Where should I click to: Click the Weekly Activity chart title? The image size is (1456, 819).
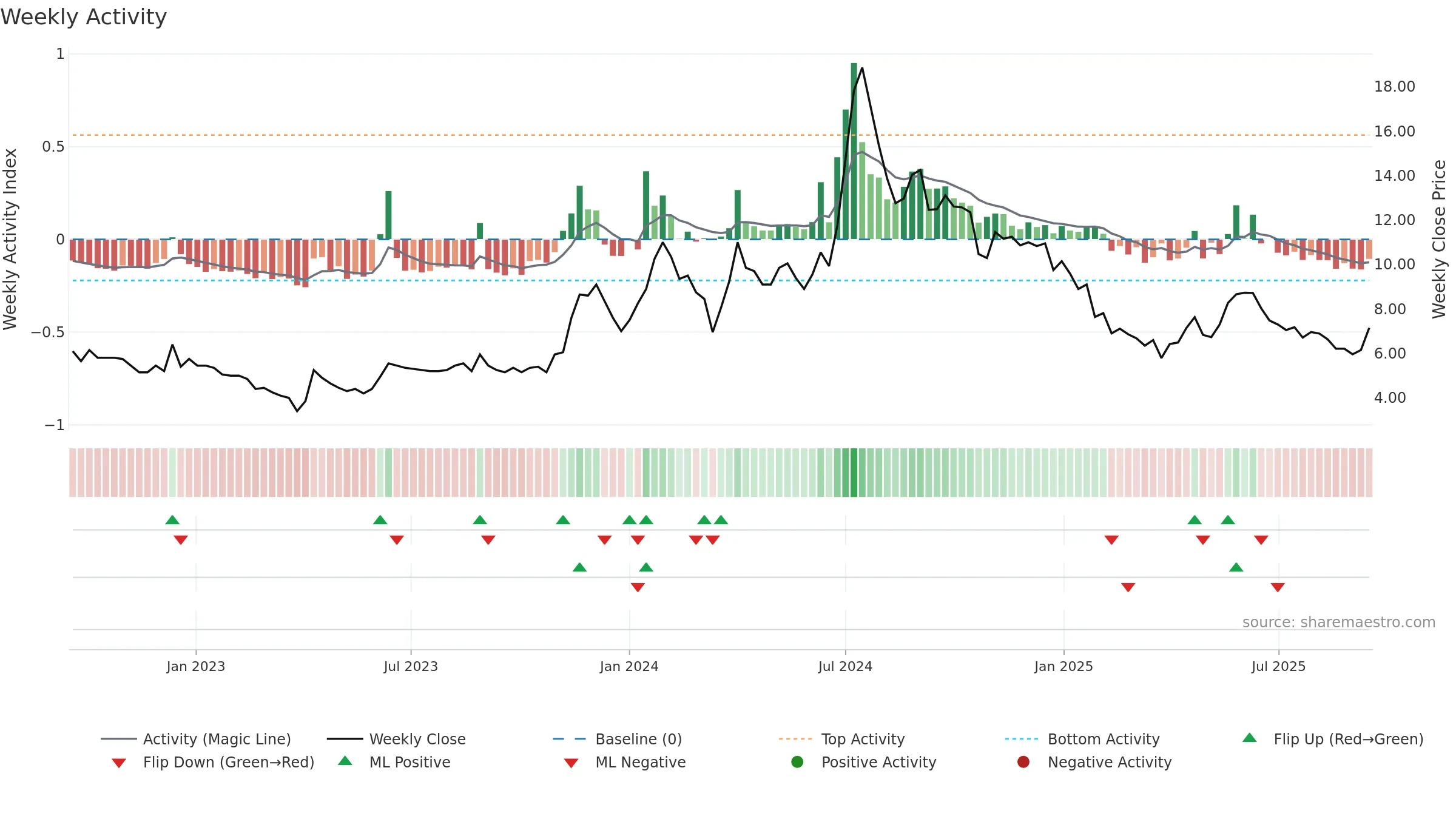pyautogui.click(x=84, y=17)
